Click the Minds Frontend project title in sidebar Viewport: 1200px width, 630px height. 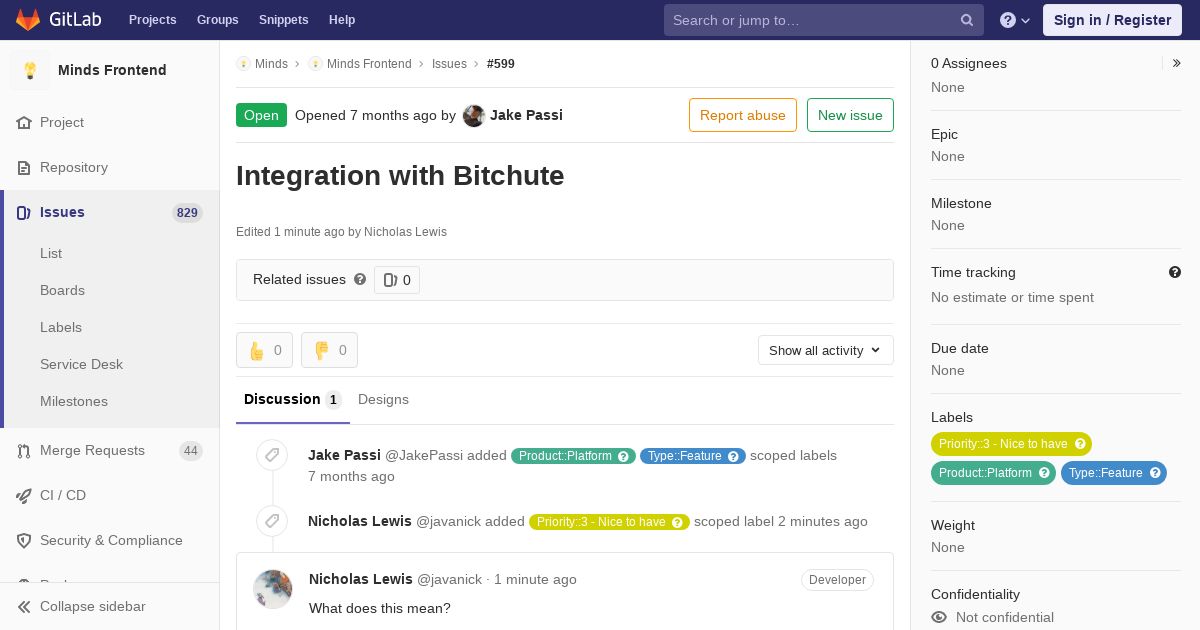112,70
